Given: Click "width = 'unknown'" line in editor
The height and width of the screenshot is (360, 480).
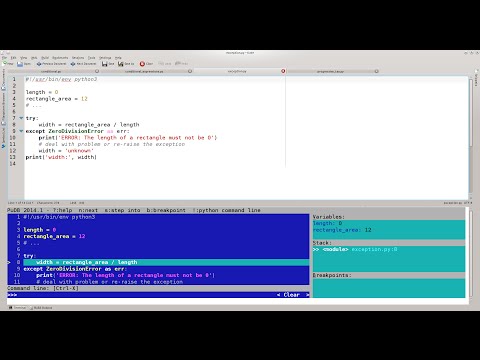Looking at the screenshot, I should click(x=66, y=151).
